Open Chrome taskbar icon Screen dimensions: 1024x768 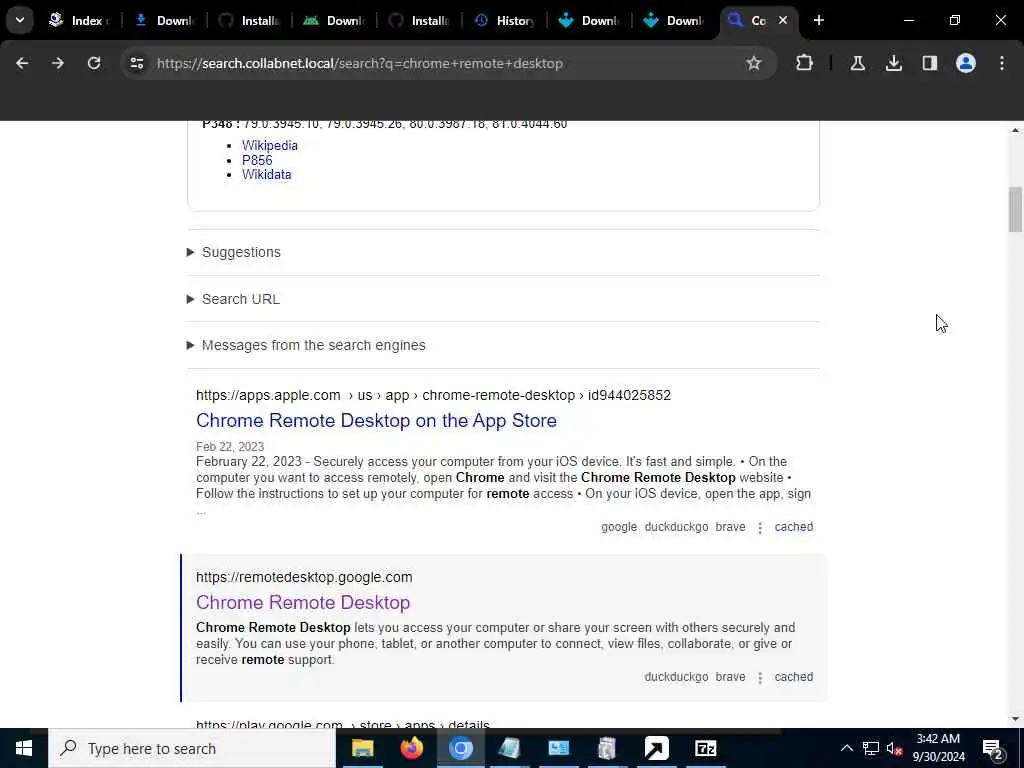click(460, 748)
